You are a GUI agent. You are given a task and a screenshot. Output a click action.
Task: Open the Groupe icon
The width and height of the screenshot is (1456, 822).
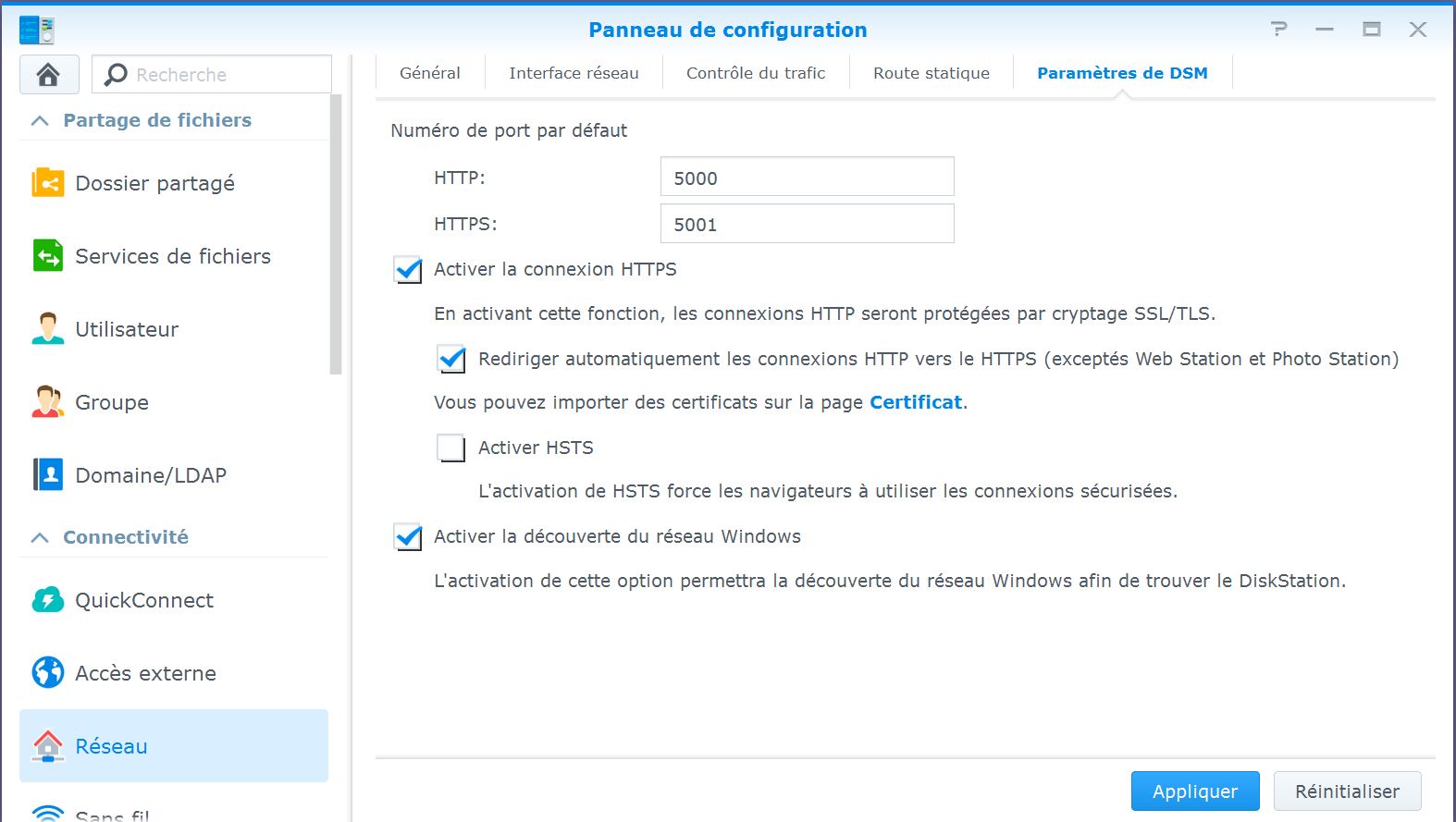tap(48, 402)
